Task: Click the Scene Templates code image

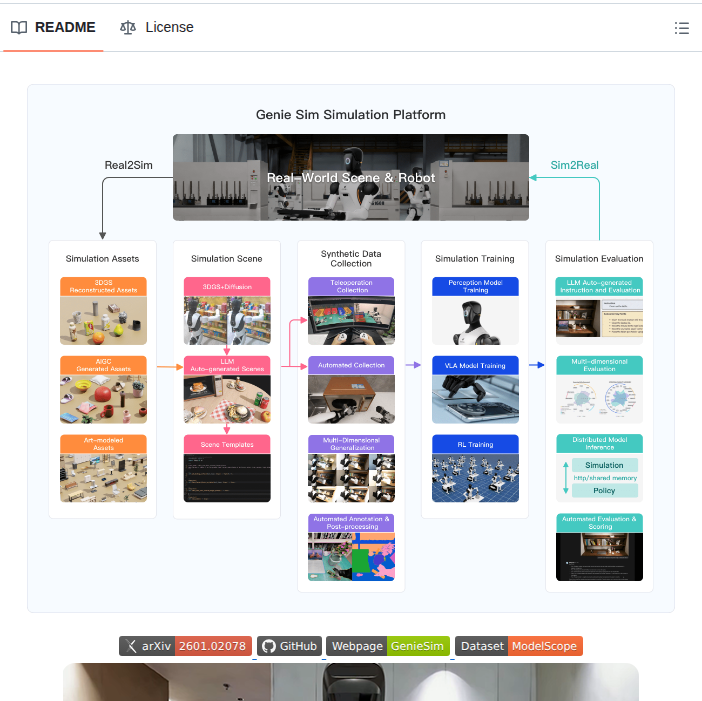Action: 227,477
